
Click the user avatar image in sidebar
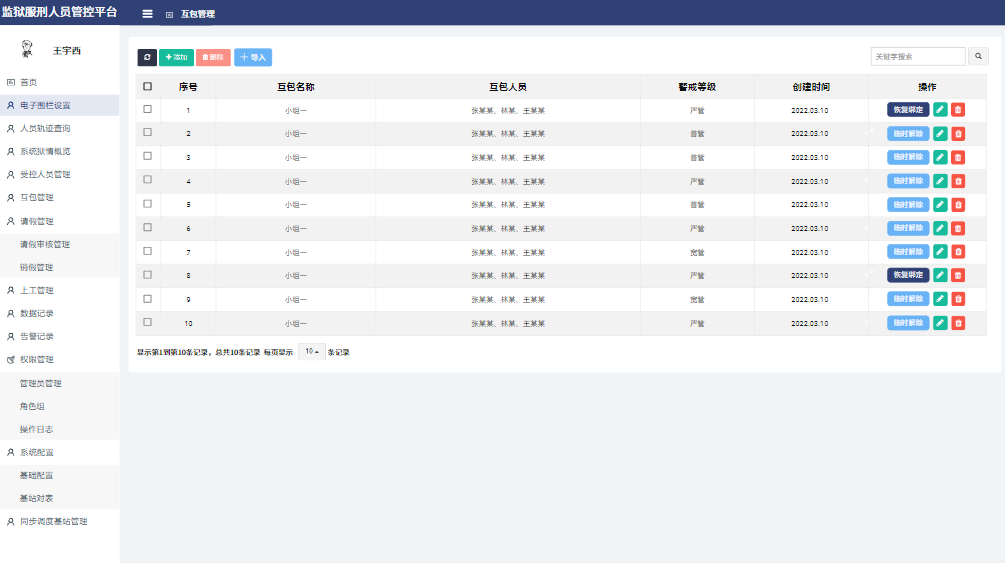(27, 49)
